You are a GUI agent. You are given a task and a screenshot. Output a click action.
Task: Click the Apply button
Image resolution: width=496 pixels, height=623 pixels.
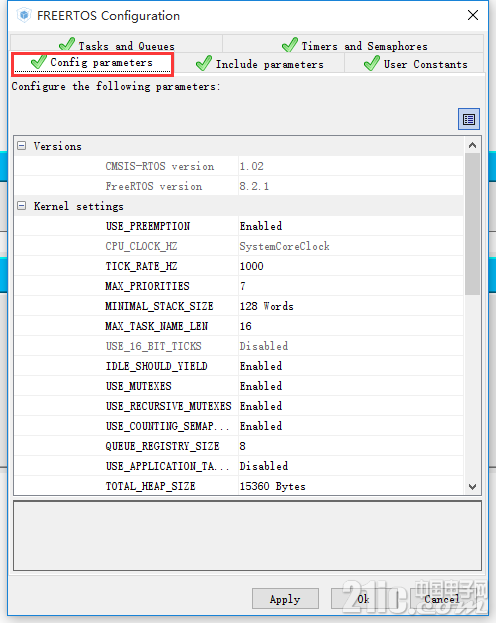tap(285, 599)
